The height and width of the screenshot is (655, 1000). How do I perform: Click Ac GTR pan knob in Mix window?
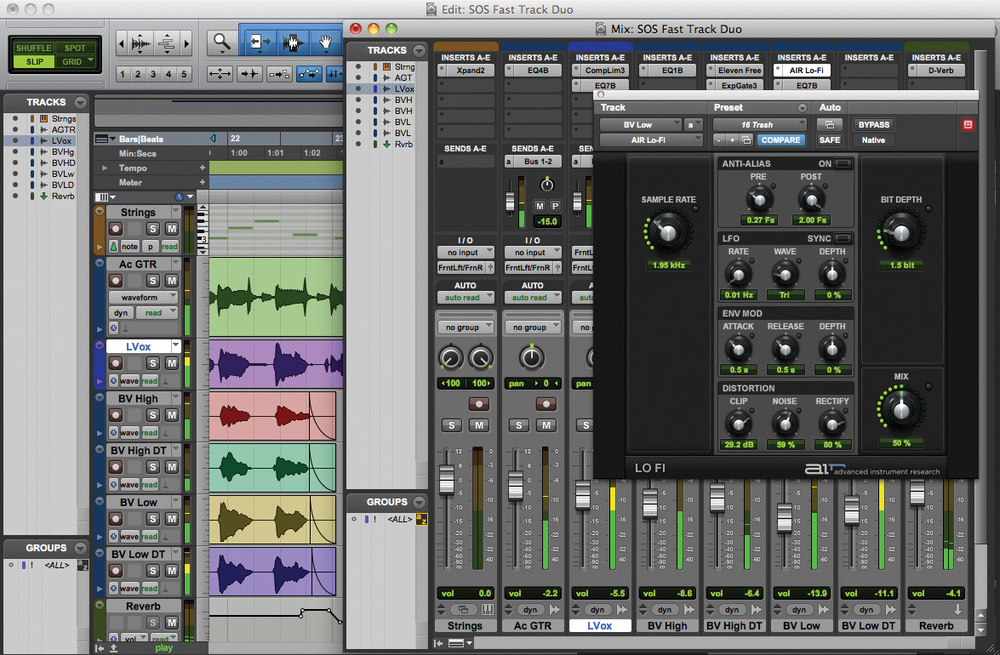pyautogui.click(x=532, y=358)
